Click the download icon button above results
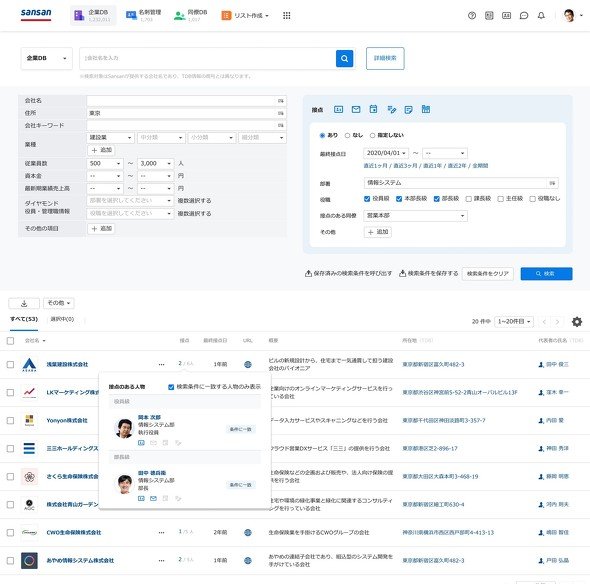Screen dimensions: 590x584 point(24,303)
